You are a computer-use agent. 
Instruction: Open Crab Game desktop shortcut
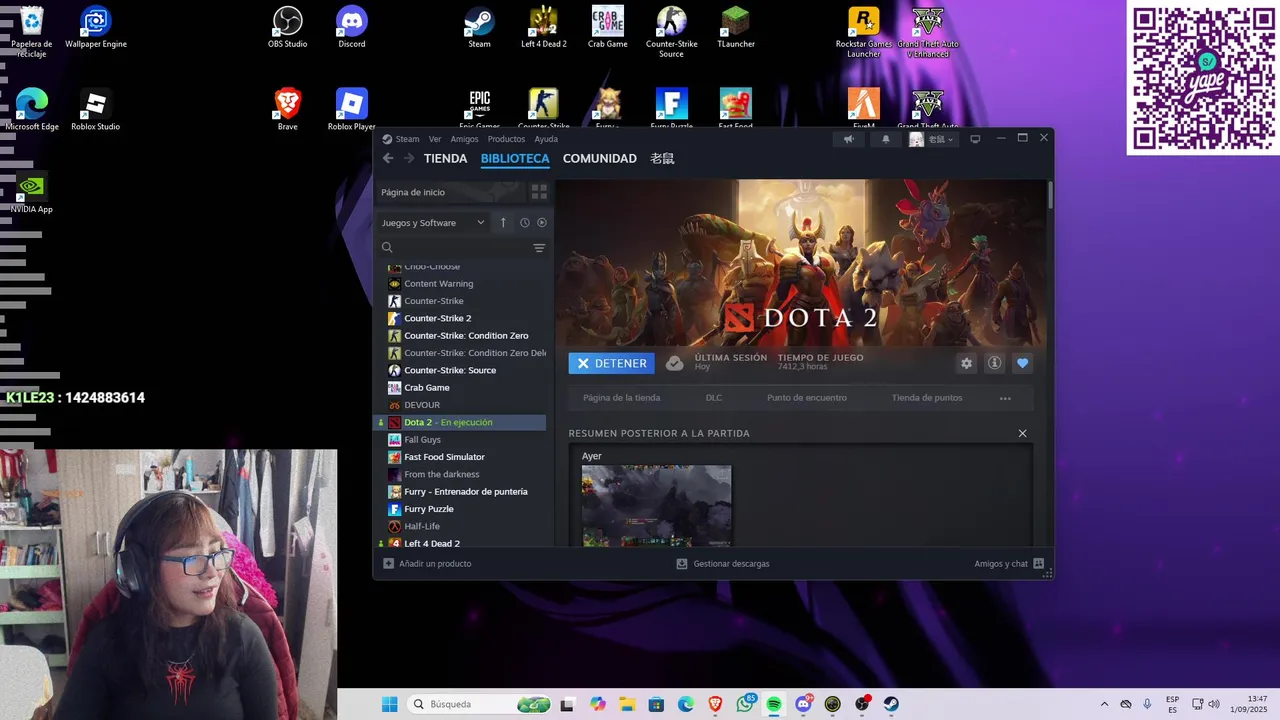point(607,27)
